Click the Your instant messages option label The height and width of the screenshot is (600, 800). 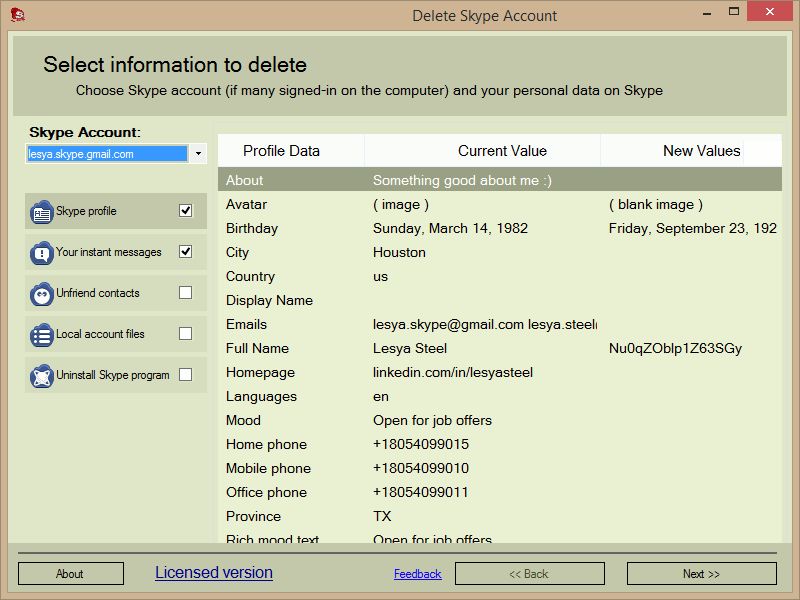point(109,252)
